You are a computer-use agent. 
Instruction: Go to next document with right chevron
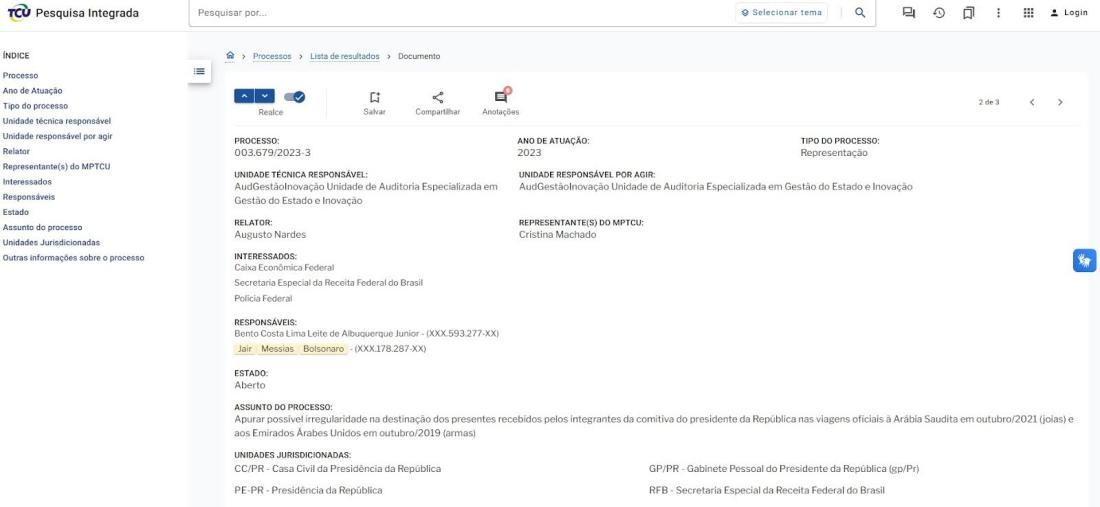[1060, 102]
